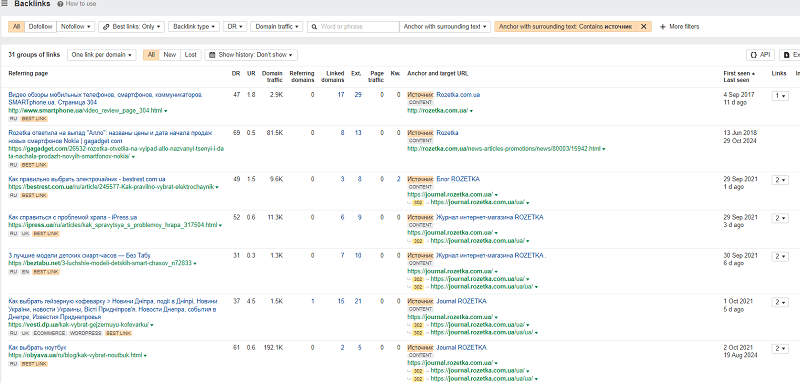Click linked domains value 17
This screenshot has height=383, width=800.
341,95
